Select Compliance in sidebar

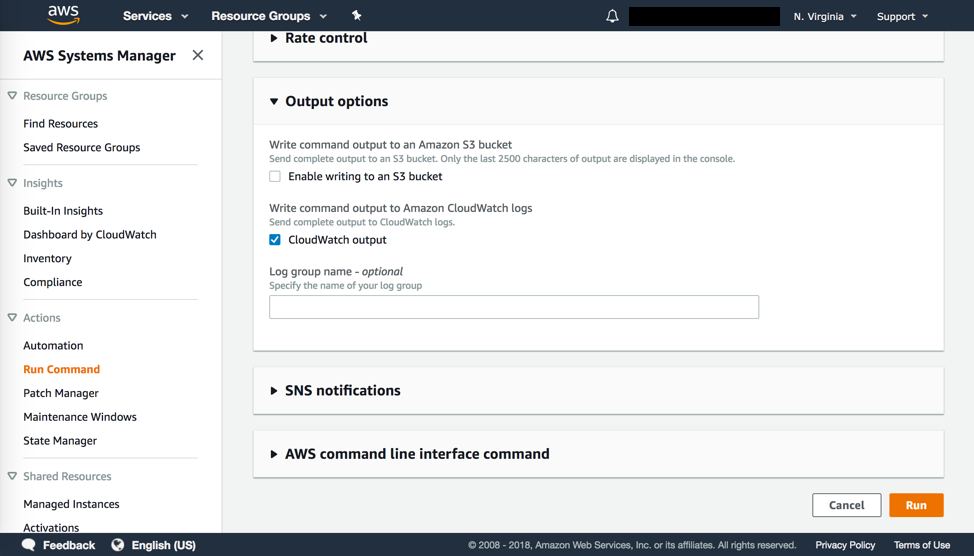tap(52, 282)
